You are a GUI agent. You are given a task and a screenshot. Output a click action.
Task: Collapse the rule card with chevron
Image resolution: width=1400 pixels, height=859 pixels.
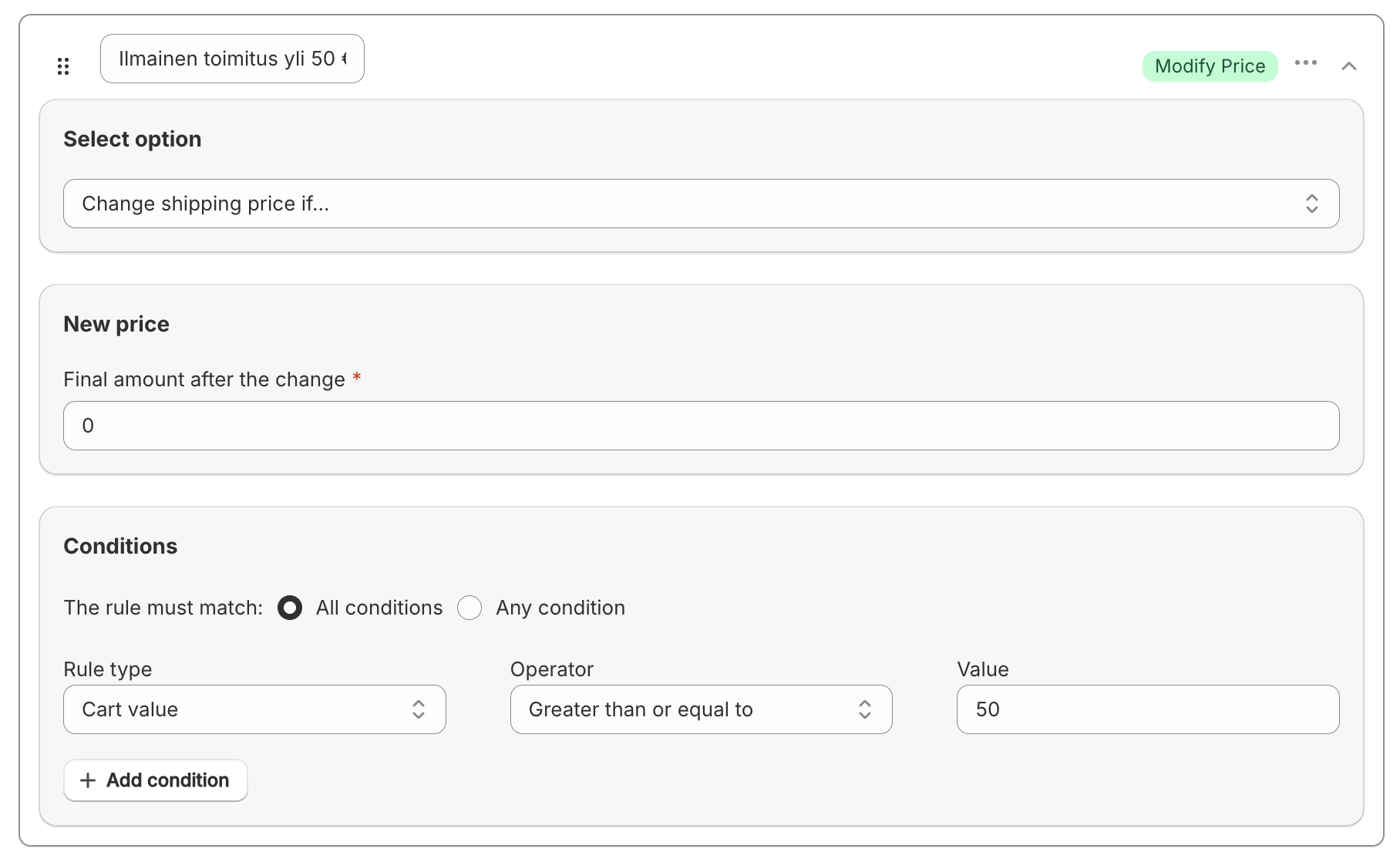coord(1348,66)
